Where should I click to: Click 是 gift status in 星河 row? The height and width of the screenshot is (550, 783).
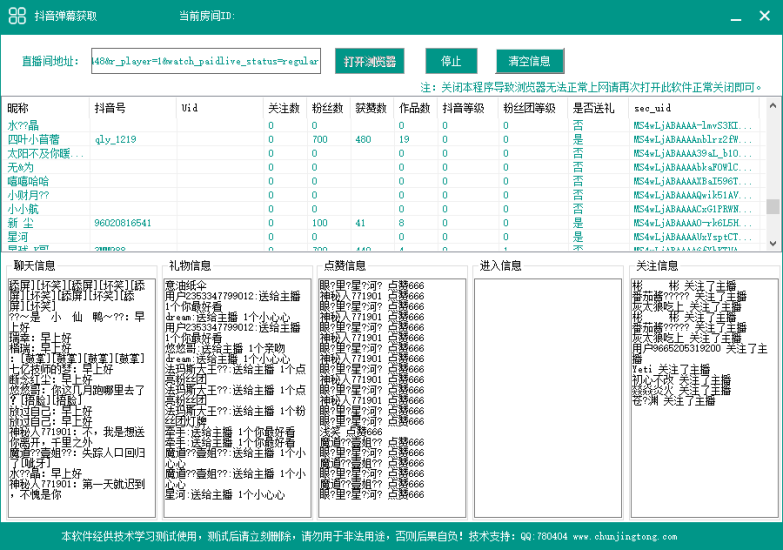tap(578, 237)
